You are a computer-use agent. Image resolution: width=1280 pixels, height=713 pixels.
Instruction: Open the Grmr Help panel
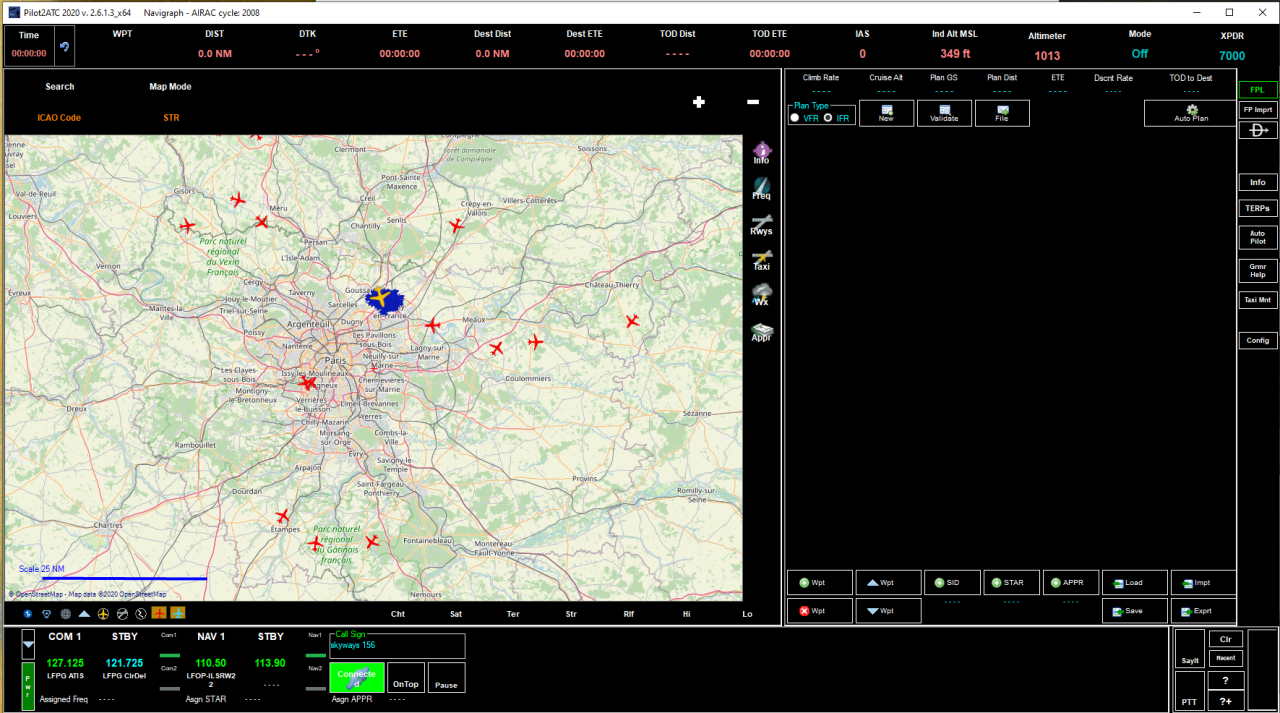(x=1258, y=270)
